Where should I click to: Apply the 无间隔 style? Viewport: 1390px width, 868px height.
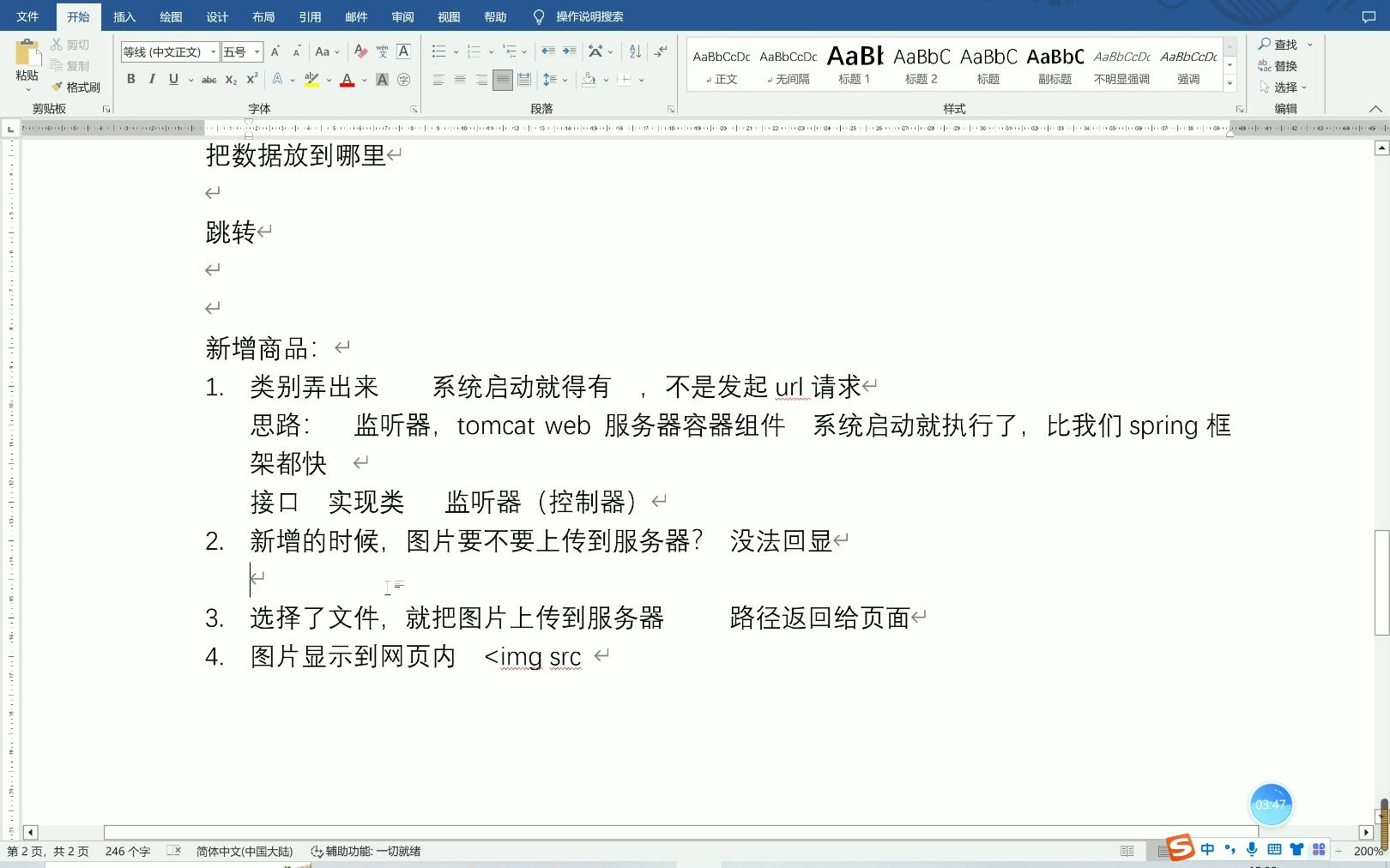click(x=788, y=64)
